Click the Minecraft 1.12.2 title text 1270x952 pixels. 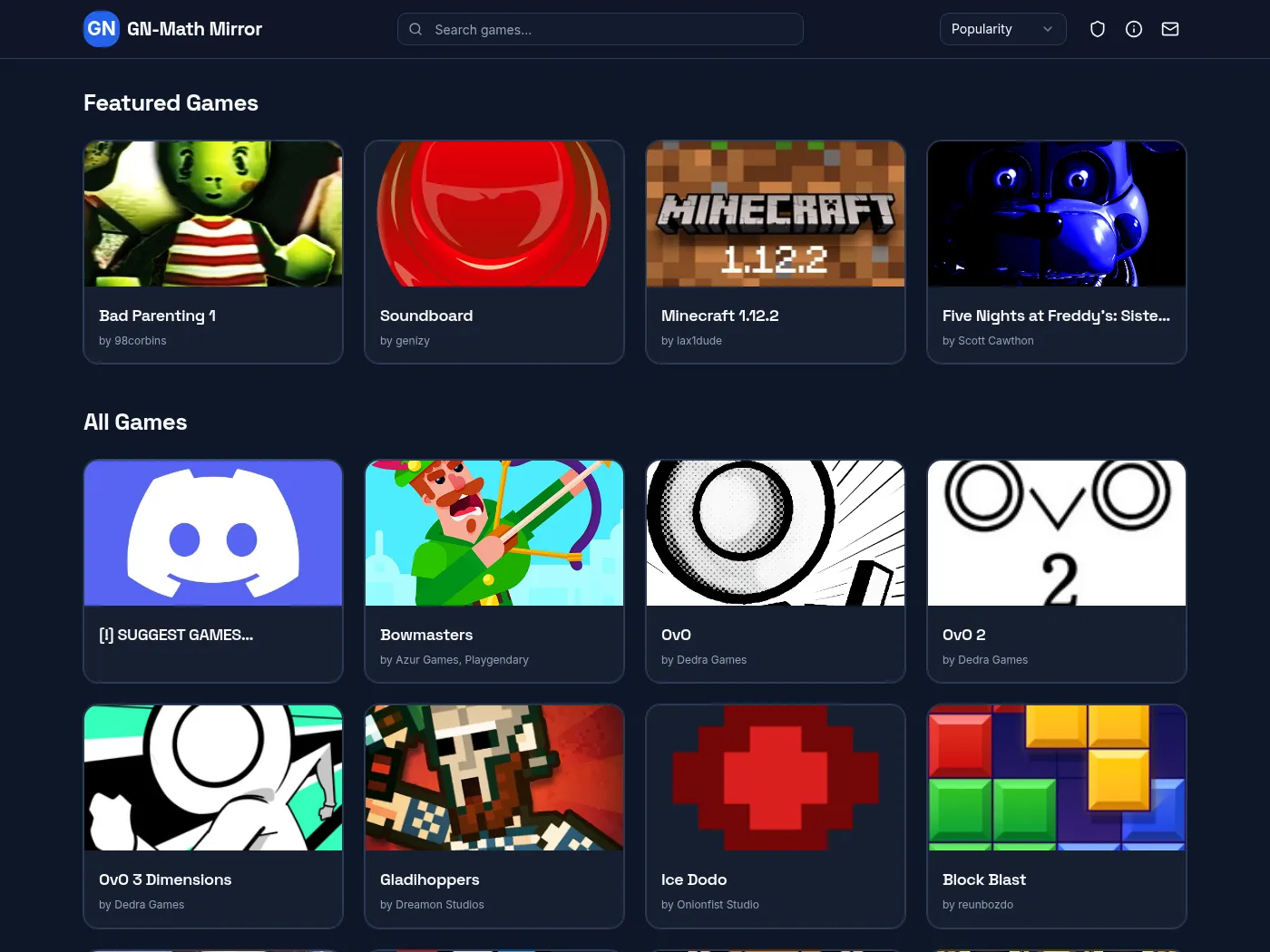pos(720,316)
